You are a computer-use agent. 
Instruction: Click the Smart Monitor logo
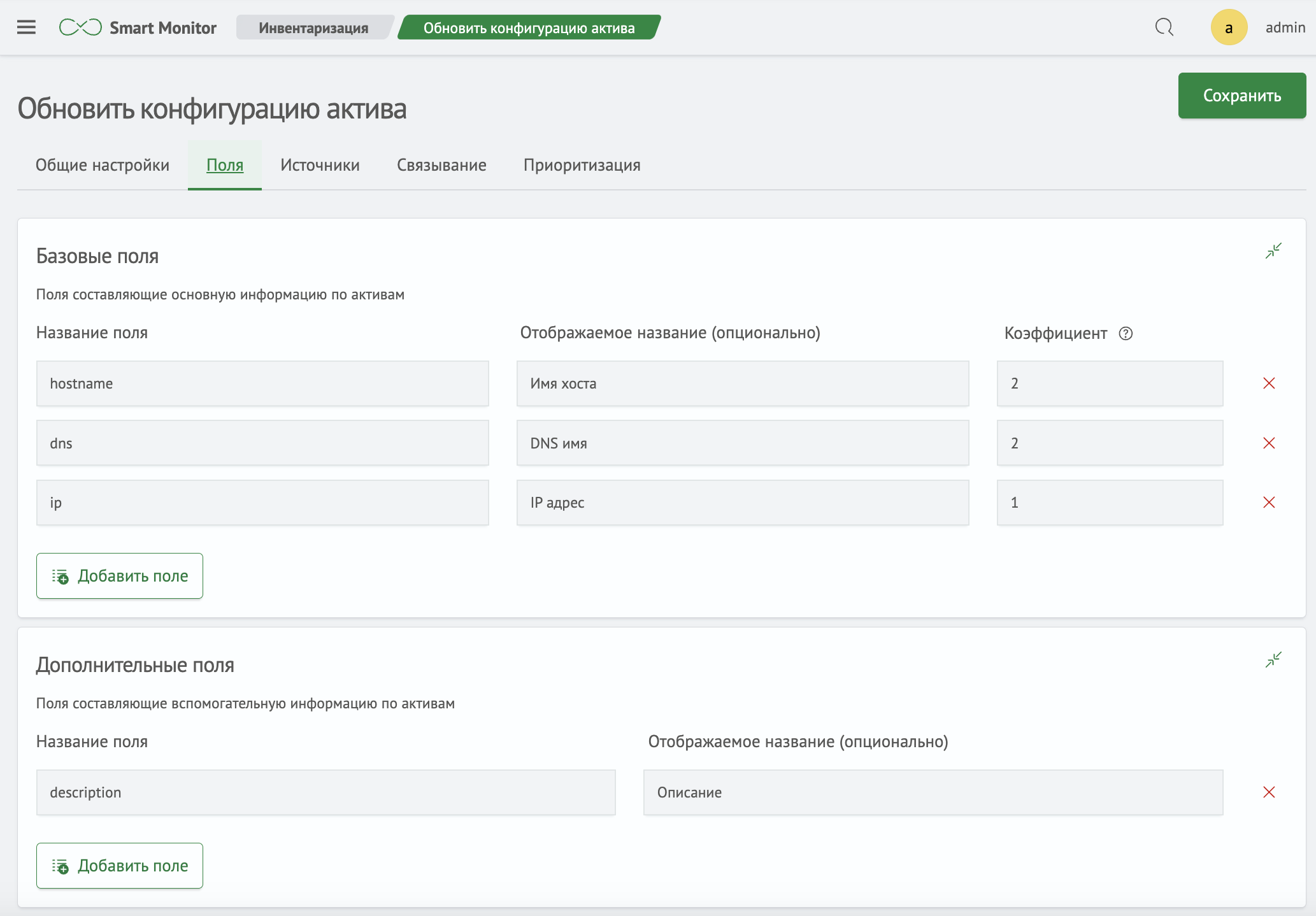(138, 27)
